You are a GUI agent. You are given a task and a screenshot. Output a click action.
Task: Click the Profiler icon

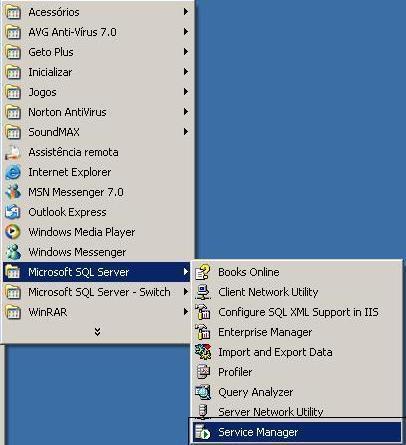click(x=203, y=372)
